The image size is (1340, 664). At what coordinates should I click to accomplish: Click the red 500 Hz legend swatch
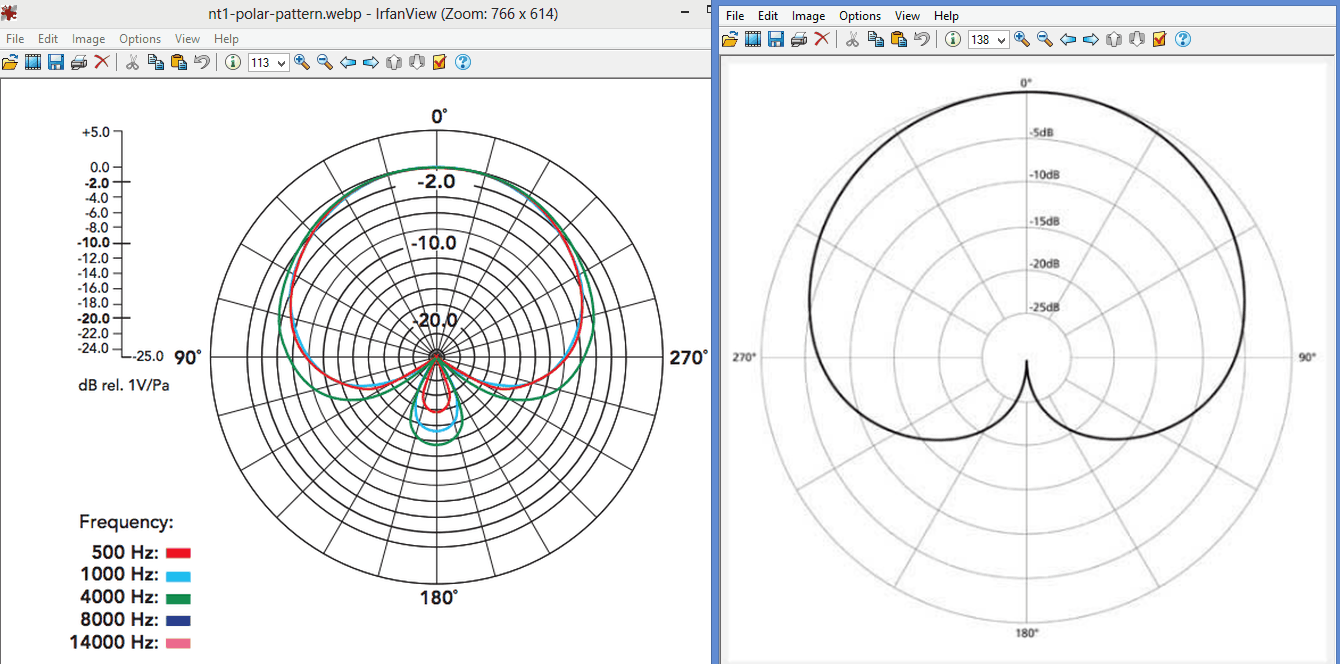[178, 553]
